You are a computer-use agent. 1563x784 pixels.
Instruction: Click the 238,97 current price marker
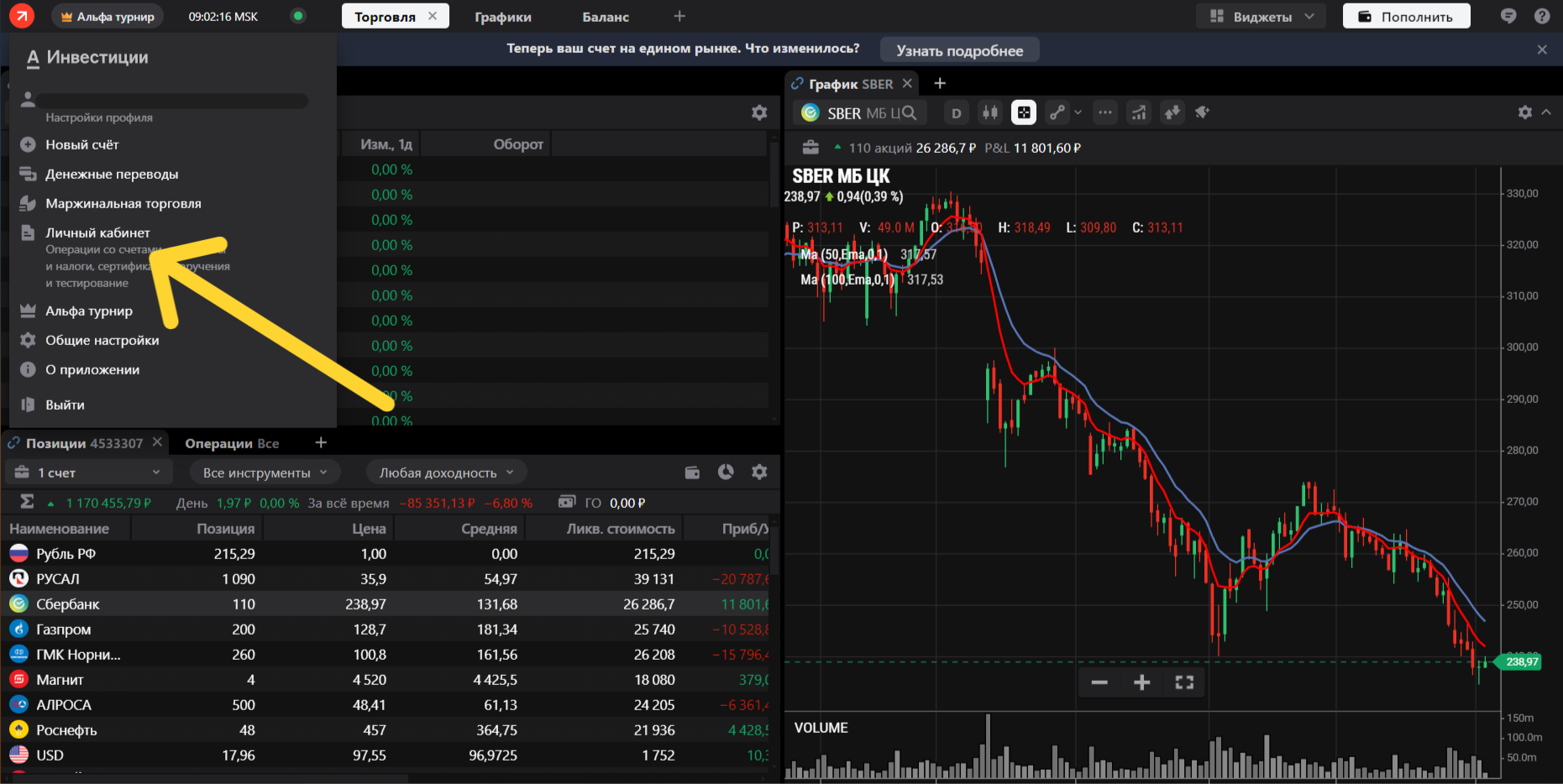point(1521,661)
